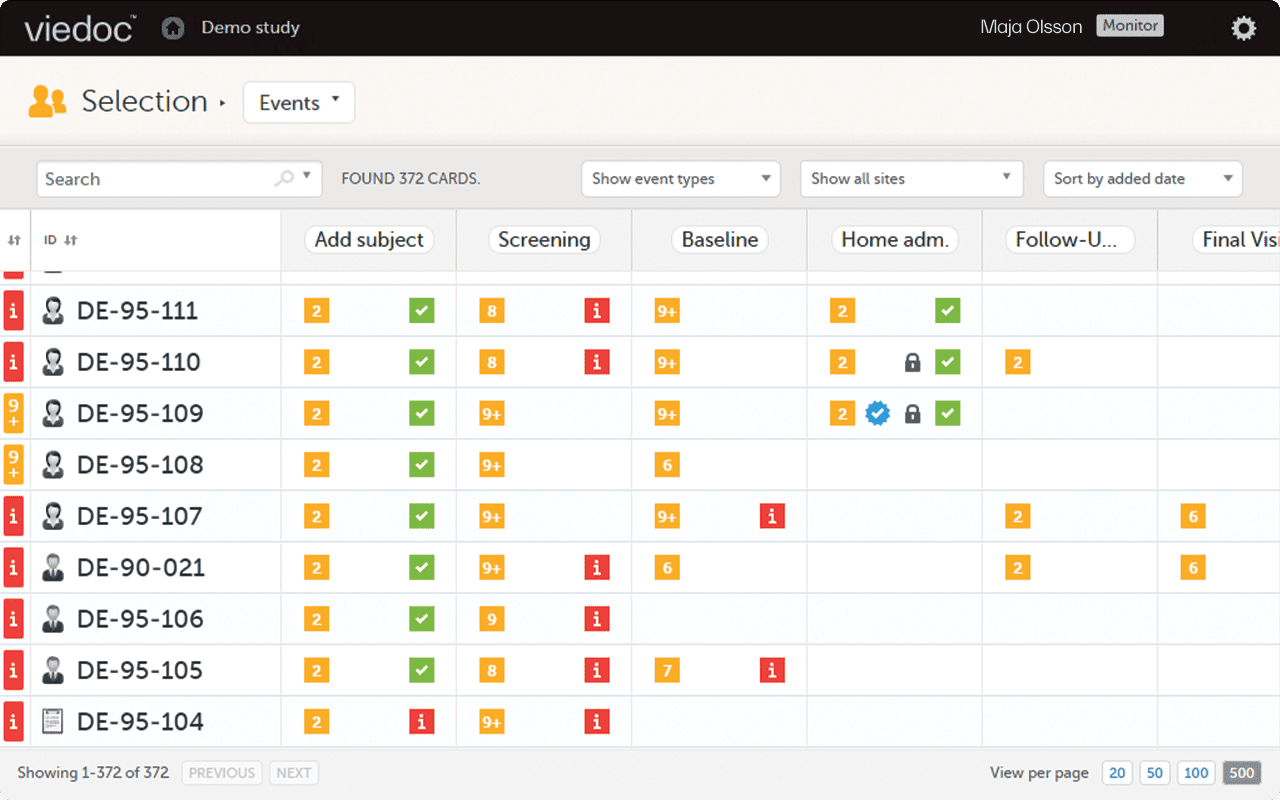Image resolution: width=1280 pixels, height=800 pixels.
Task: Click the ID column sort arrows
Action: pyautogui.click(x=70, y=240)
